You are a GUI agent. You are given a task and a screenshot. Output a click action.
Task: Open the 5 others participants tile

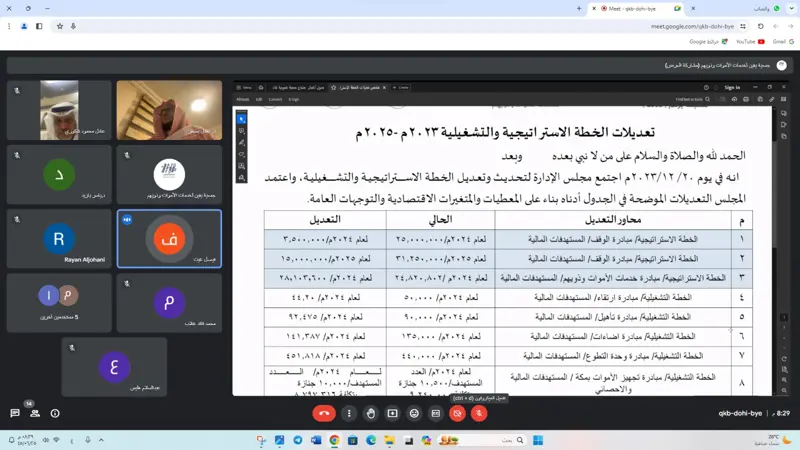59,303
